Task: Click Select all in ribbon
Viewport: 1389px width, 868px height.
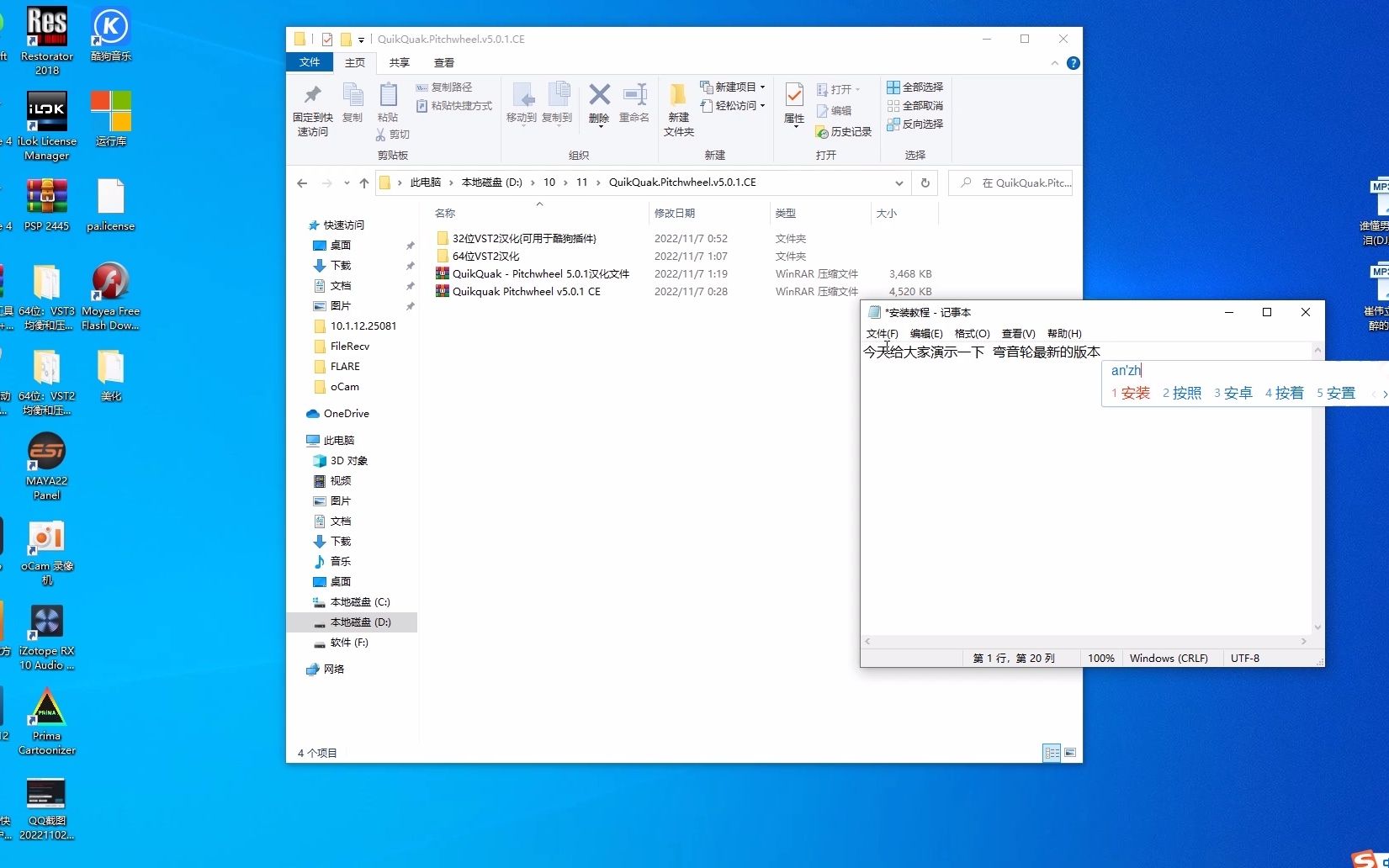Action: coord(915,87)
